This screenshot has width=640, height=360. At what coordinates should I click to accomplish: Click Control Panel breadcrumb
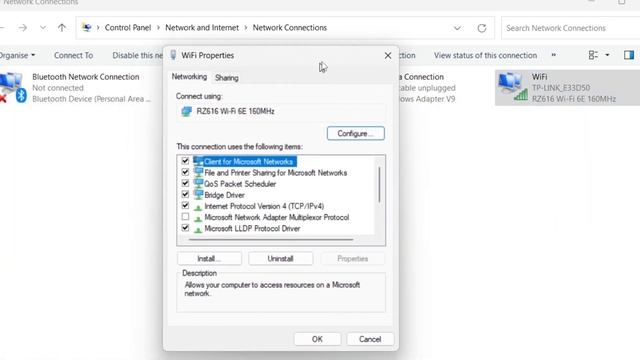pyautogui.click(x=128, y=28)
